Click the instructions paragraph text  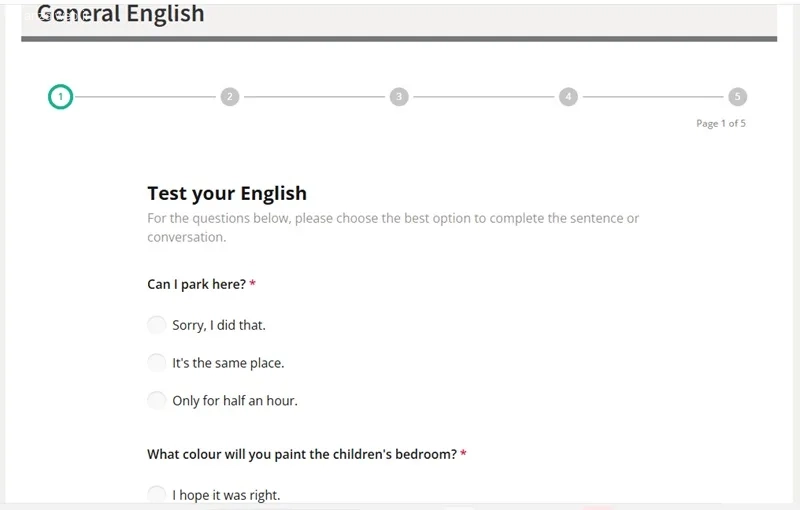(x=393, y=227)
